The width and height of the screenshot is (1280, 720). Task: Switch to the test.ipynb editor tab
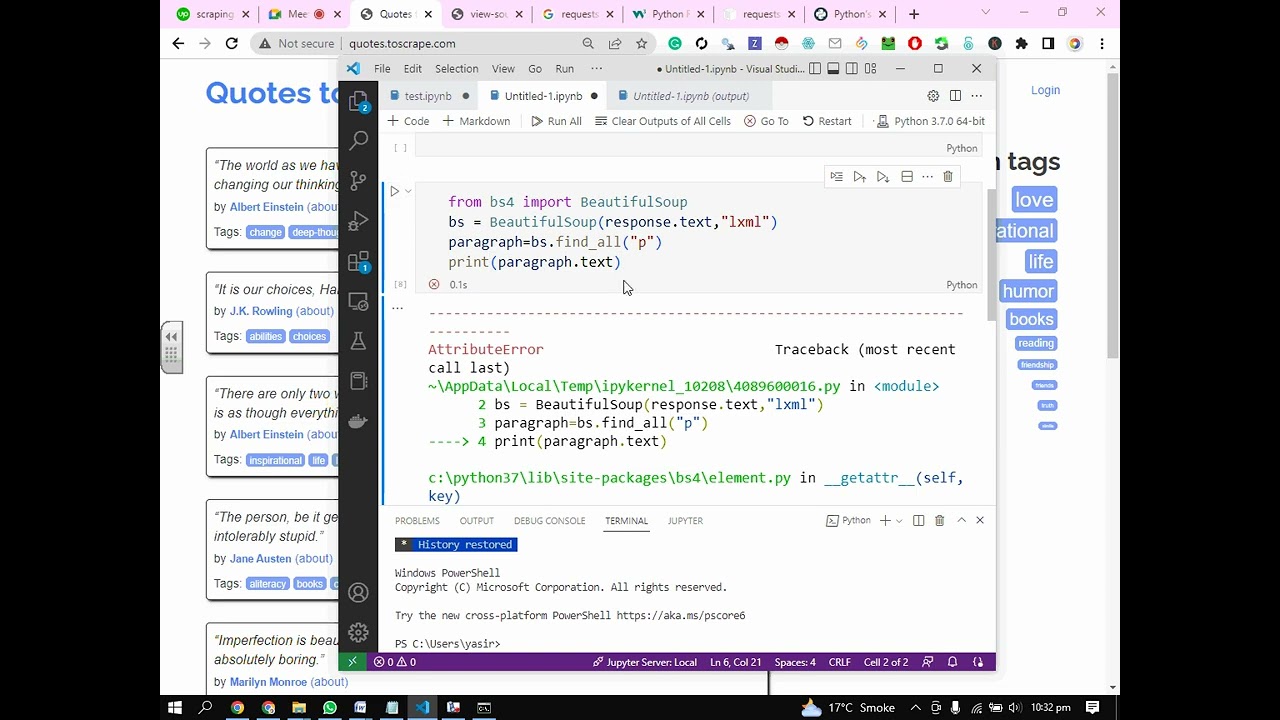(428, 96)
